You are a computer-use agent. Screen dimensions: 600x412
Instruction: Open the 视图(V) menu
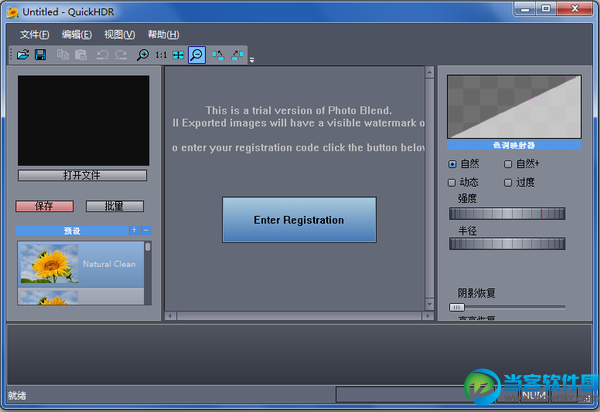point(119,35)
